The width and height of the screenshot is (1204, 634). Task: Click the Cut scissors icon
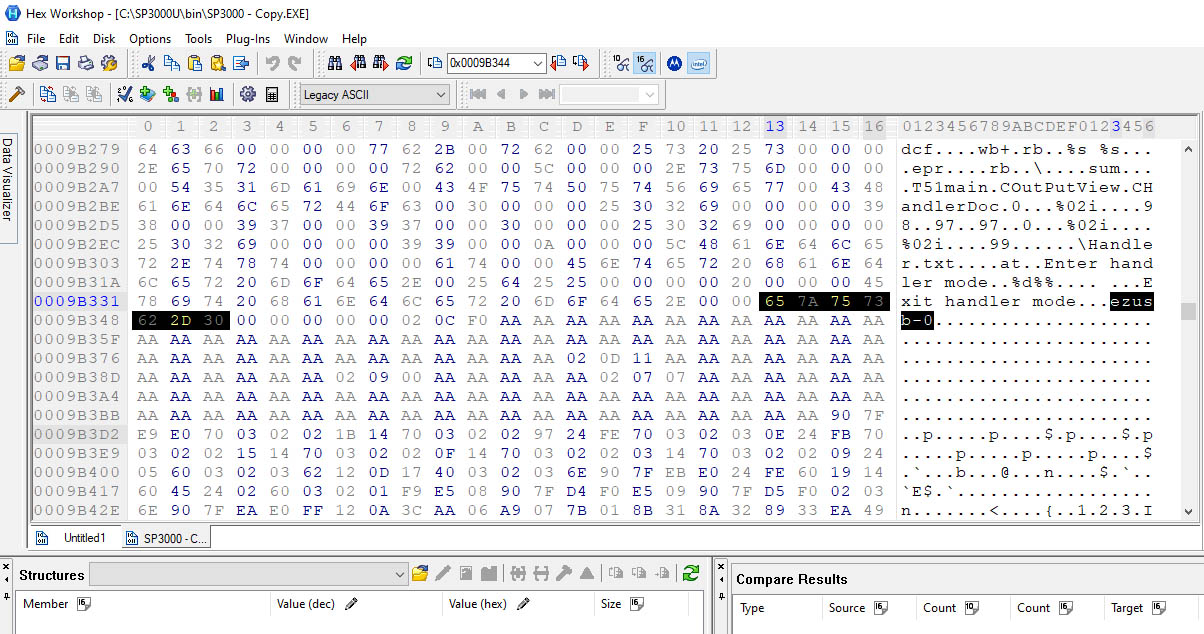tap(149, 63)
